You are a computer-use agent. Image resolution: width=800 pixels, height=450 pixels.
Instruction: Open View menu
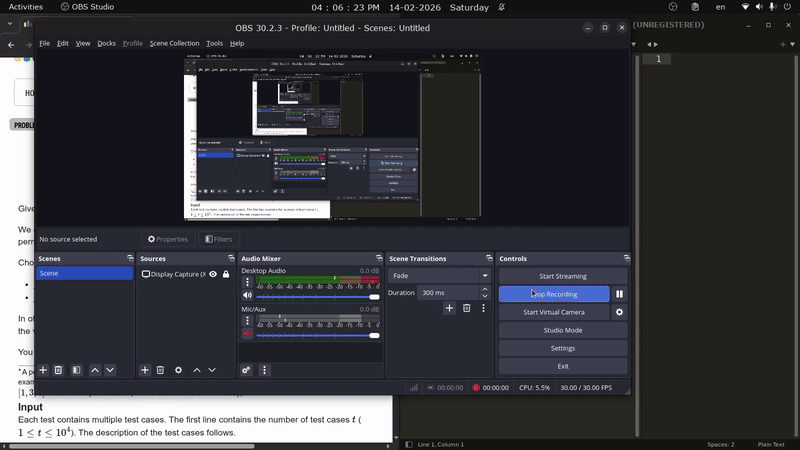(83, 43)
